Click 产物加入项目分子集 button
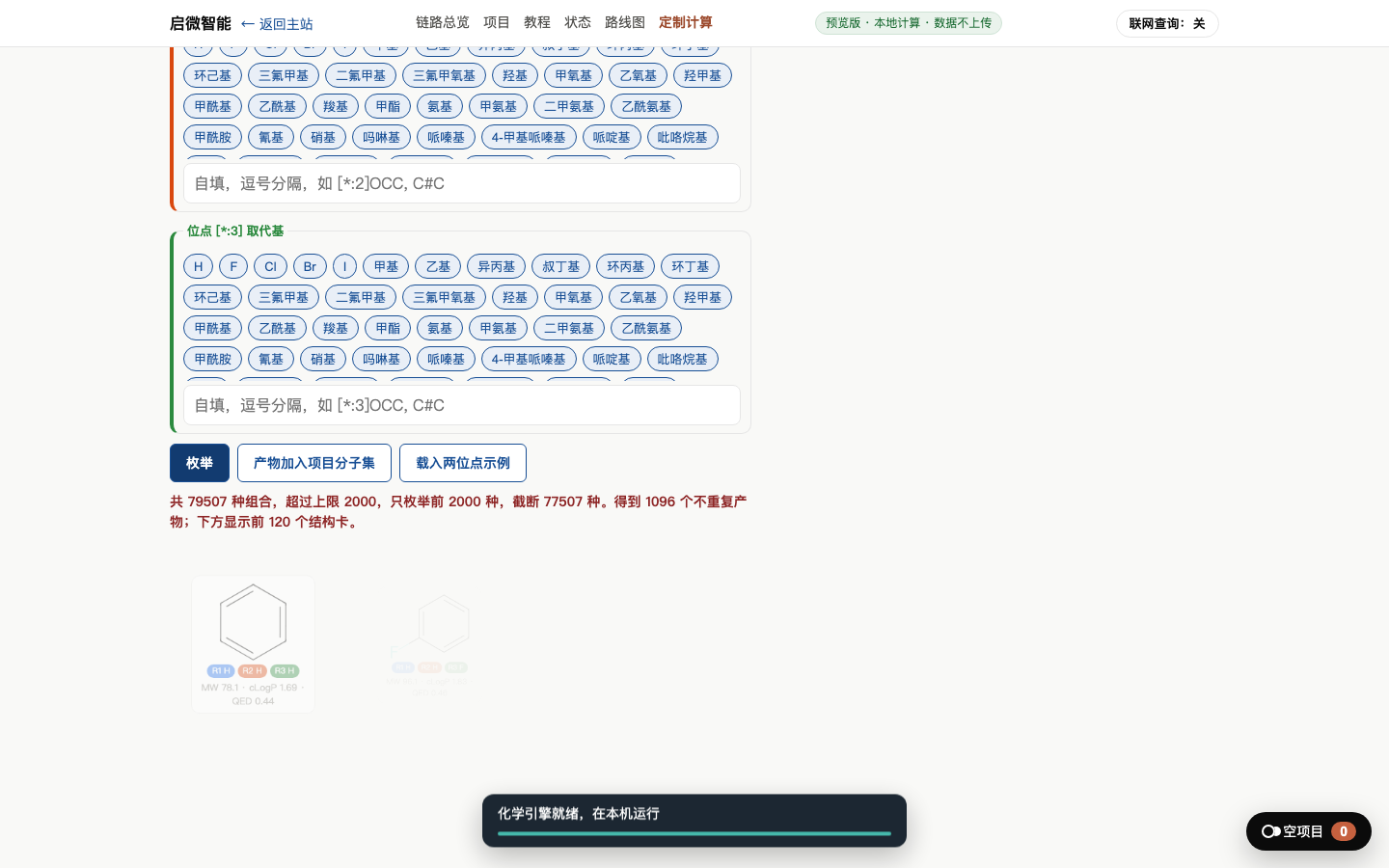This screenshot has width=1389, height=868. [314, 463]
